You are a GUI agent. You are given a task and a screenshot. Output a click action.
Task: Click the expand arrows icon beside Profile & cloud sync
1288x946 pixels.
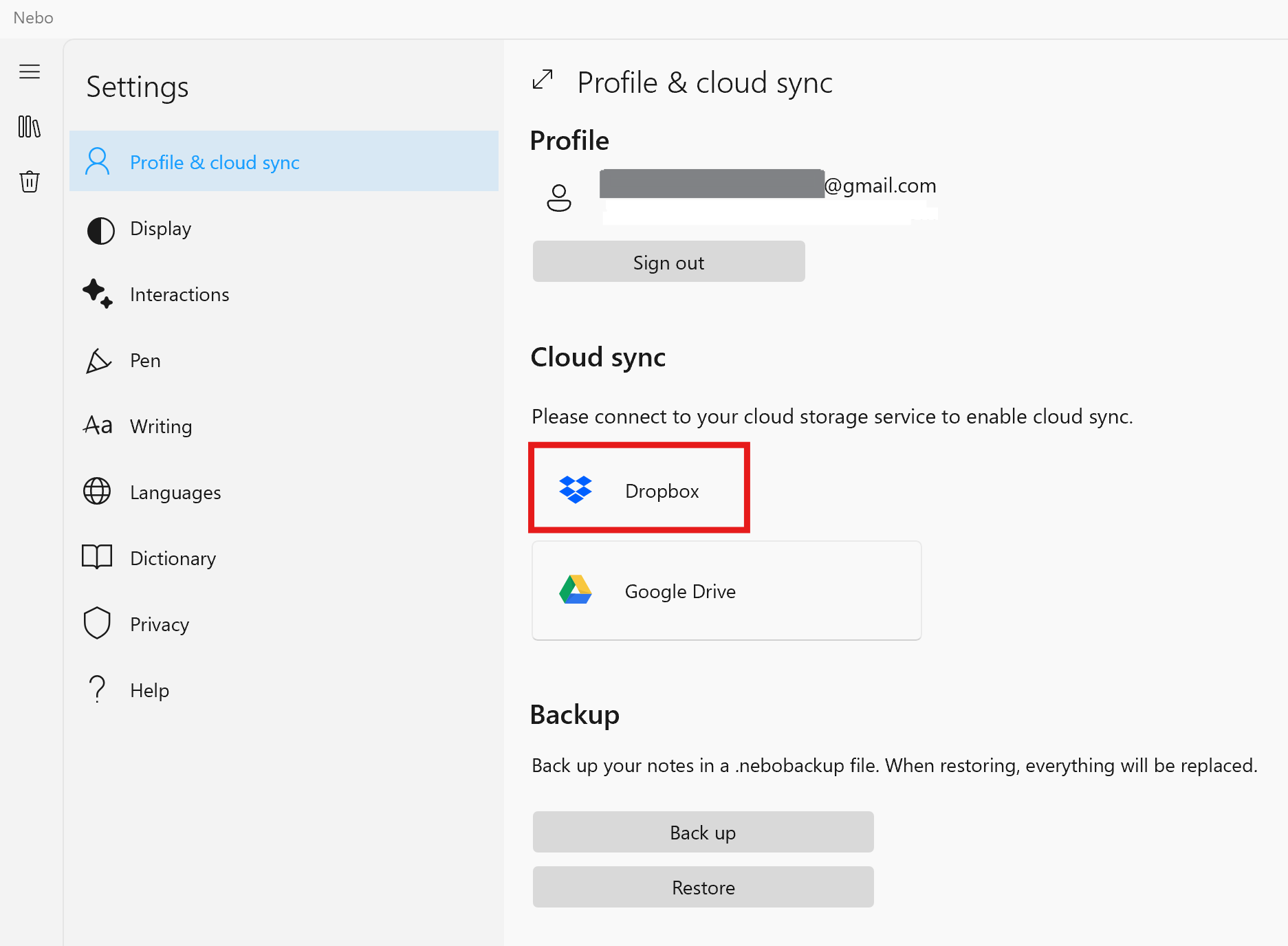[x=543, y=80]
